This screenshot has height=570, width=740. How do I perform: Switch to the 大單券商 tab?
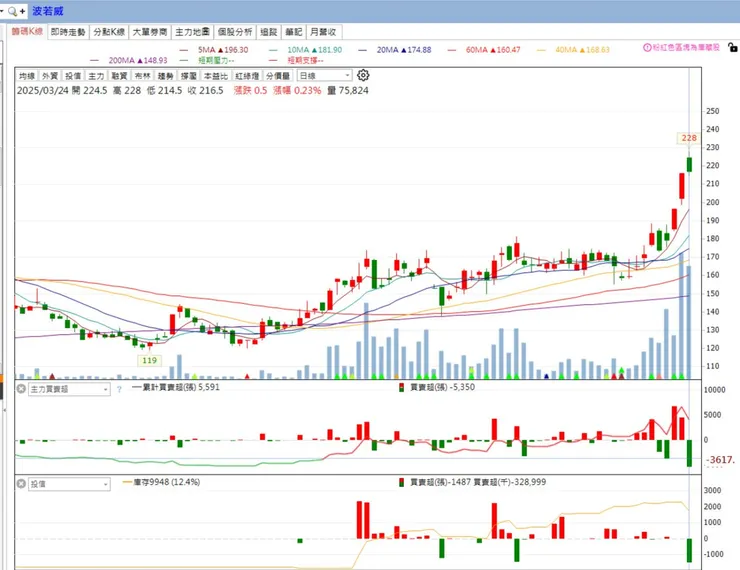[x=150, y=32]
